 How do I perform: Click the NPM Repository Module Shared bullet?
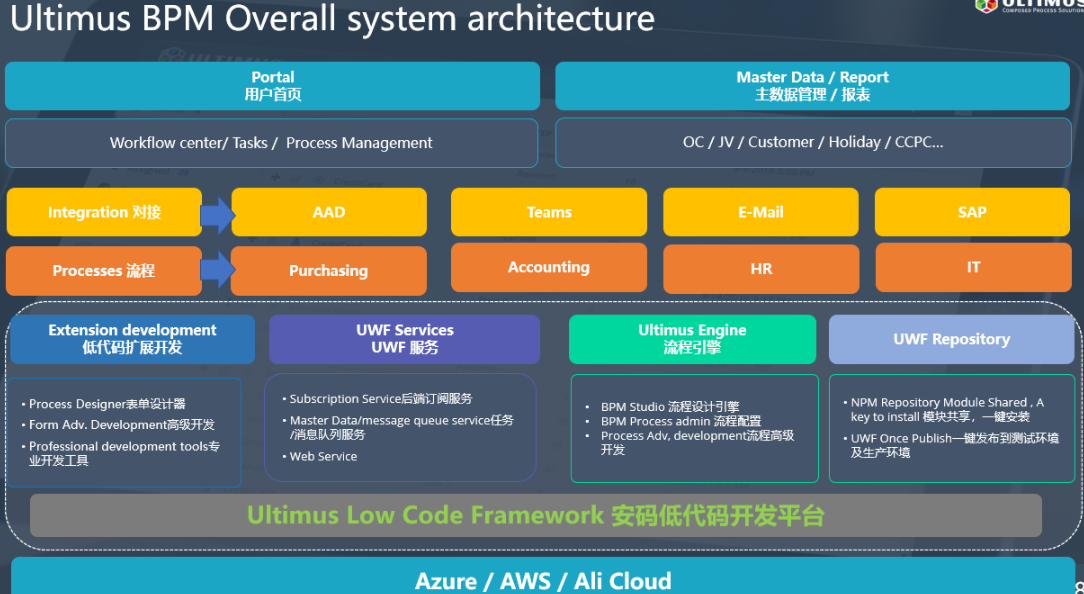point(944,409)
